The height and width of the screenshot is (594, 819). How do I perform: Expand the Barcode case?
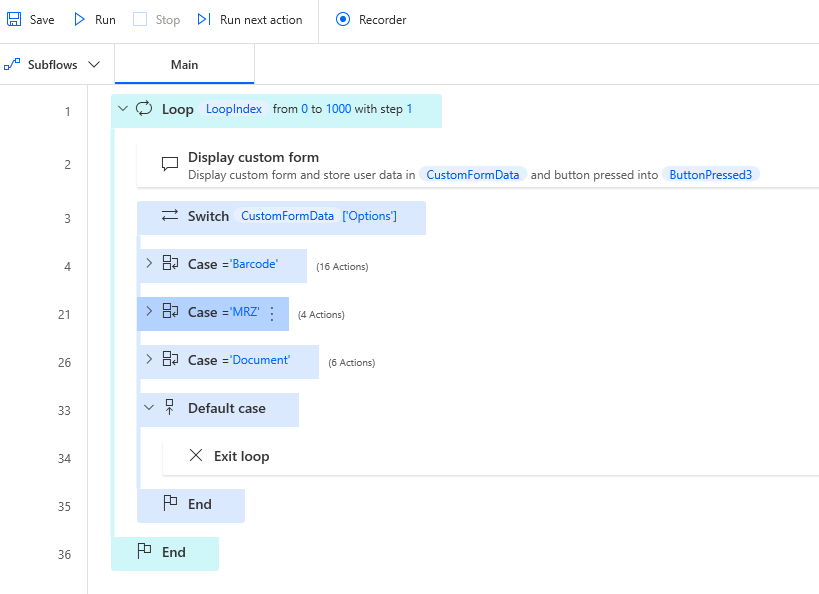click(x=149, y=264)
